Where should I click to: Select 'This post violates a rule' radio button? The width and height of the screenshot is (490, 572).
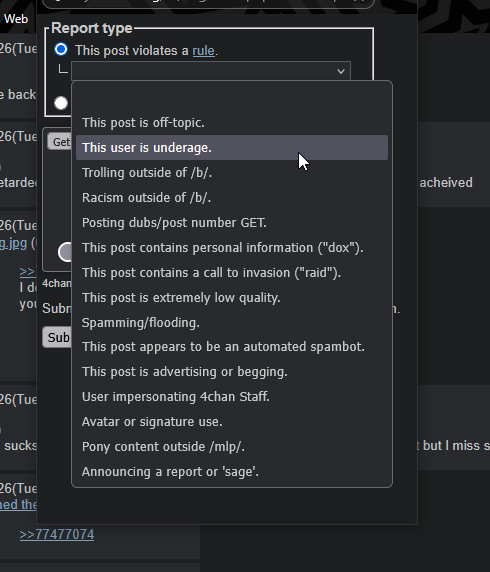[x=61, y=49]
